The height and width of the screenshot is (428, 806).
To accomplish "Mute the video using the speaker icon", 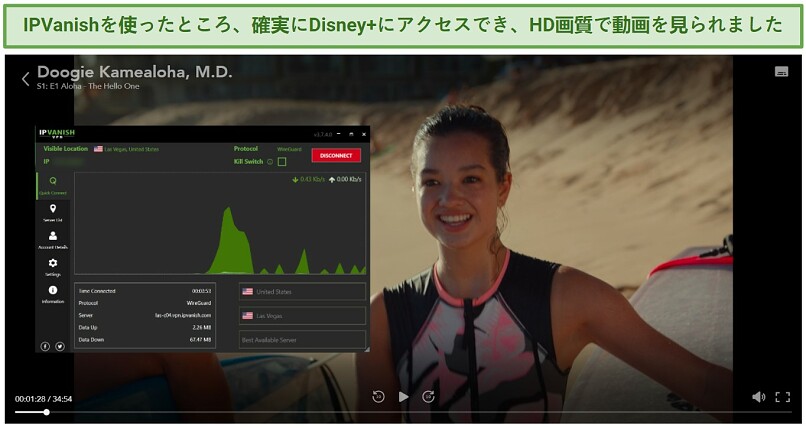I will pos(758,397).
